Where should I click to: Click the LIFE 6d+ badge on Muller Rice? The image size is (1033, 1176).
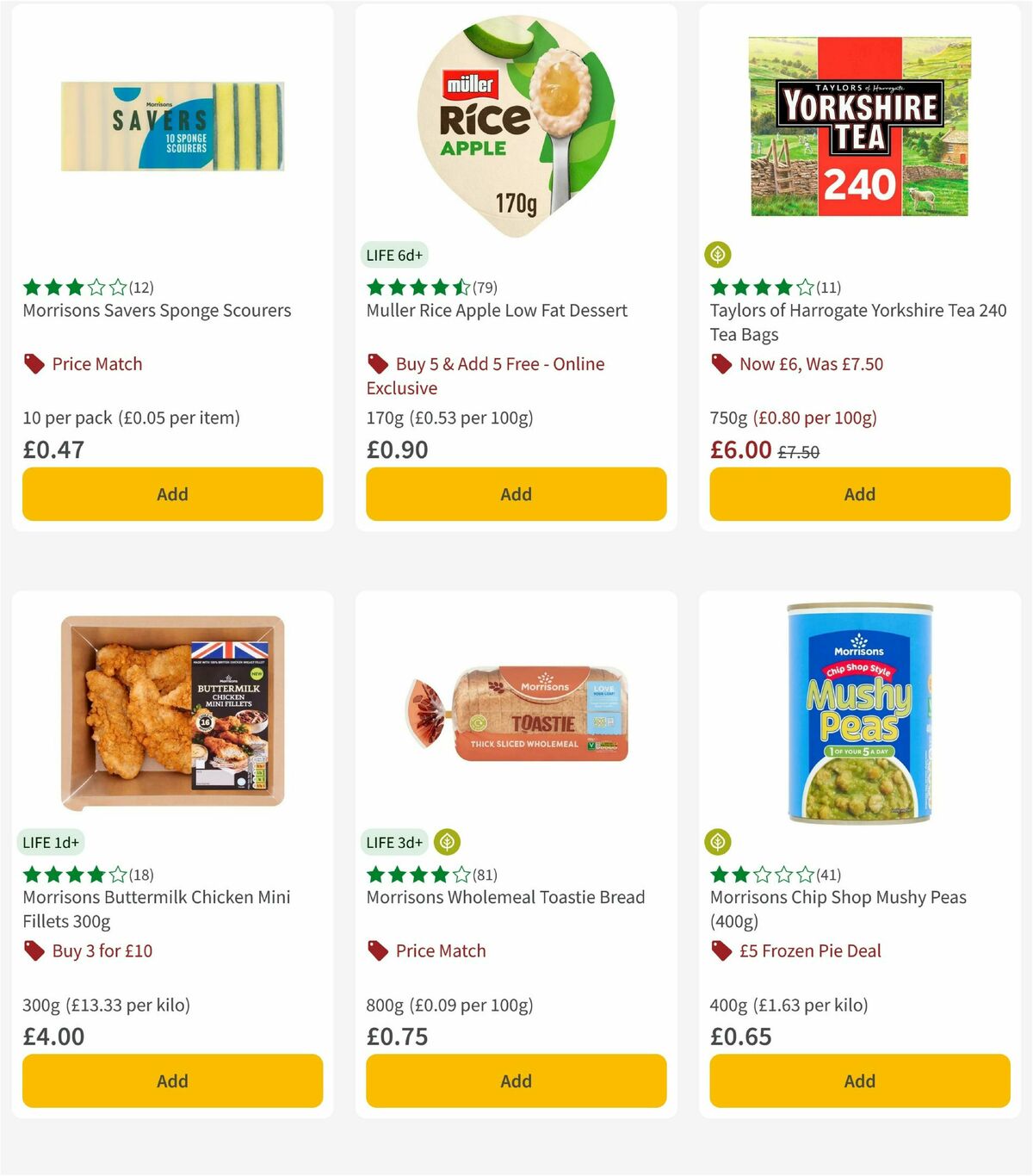(x=394, y=255)
